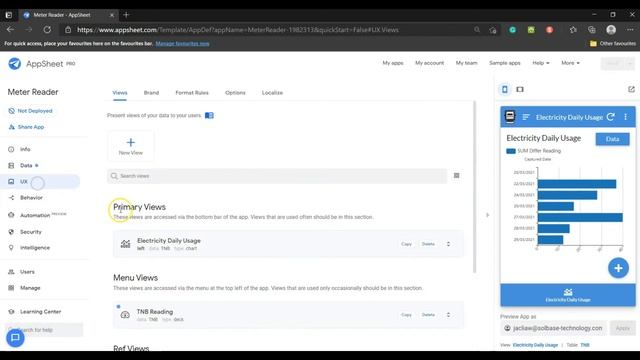Expand the Help dropdown menu
640x360 pixels.
pyautogui.click(x=541, y=63)
